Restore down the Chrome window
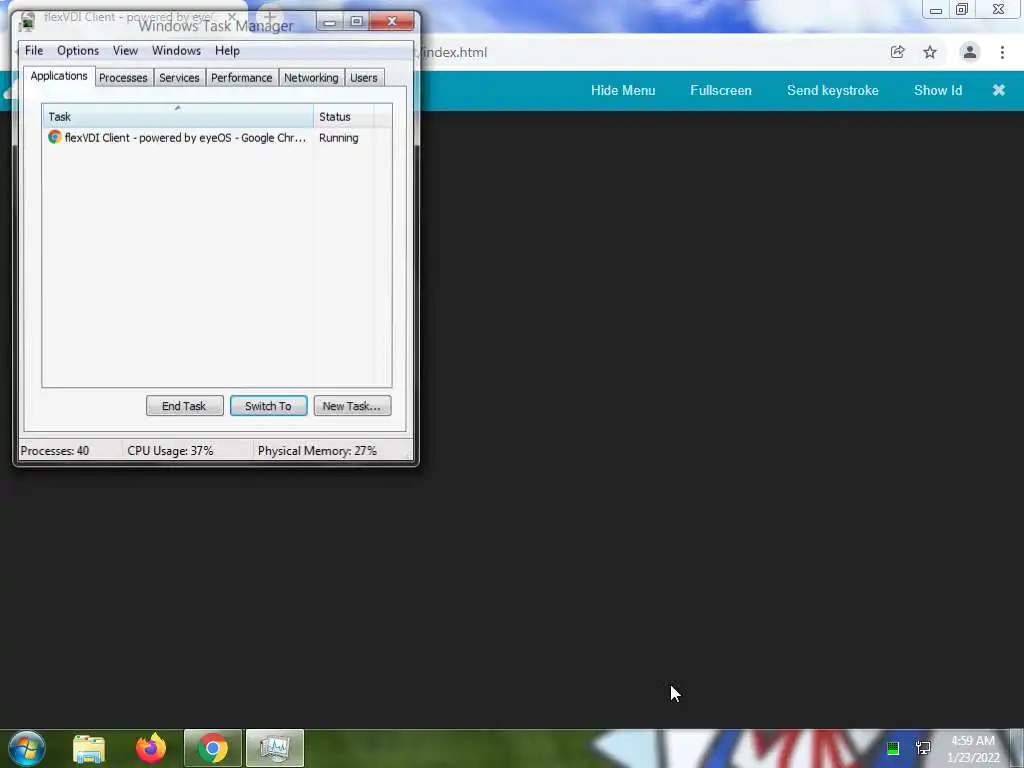This screenshot has height=768, width=1024. (x=962, y=9)
